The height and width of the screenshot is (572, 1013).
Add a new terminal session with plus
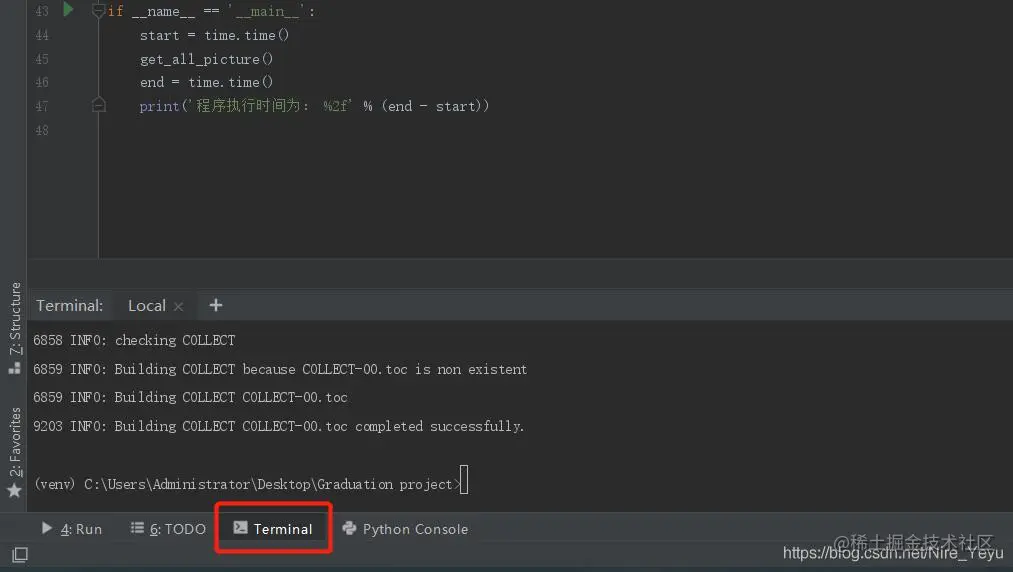(x=216, y=305)
